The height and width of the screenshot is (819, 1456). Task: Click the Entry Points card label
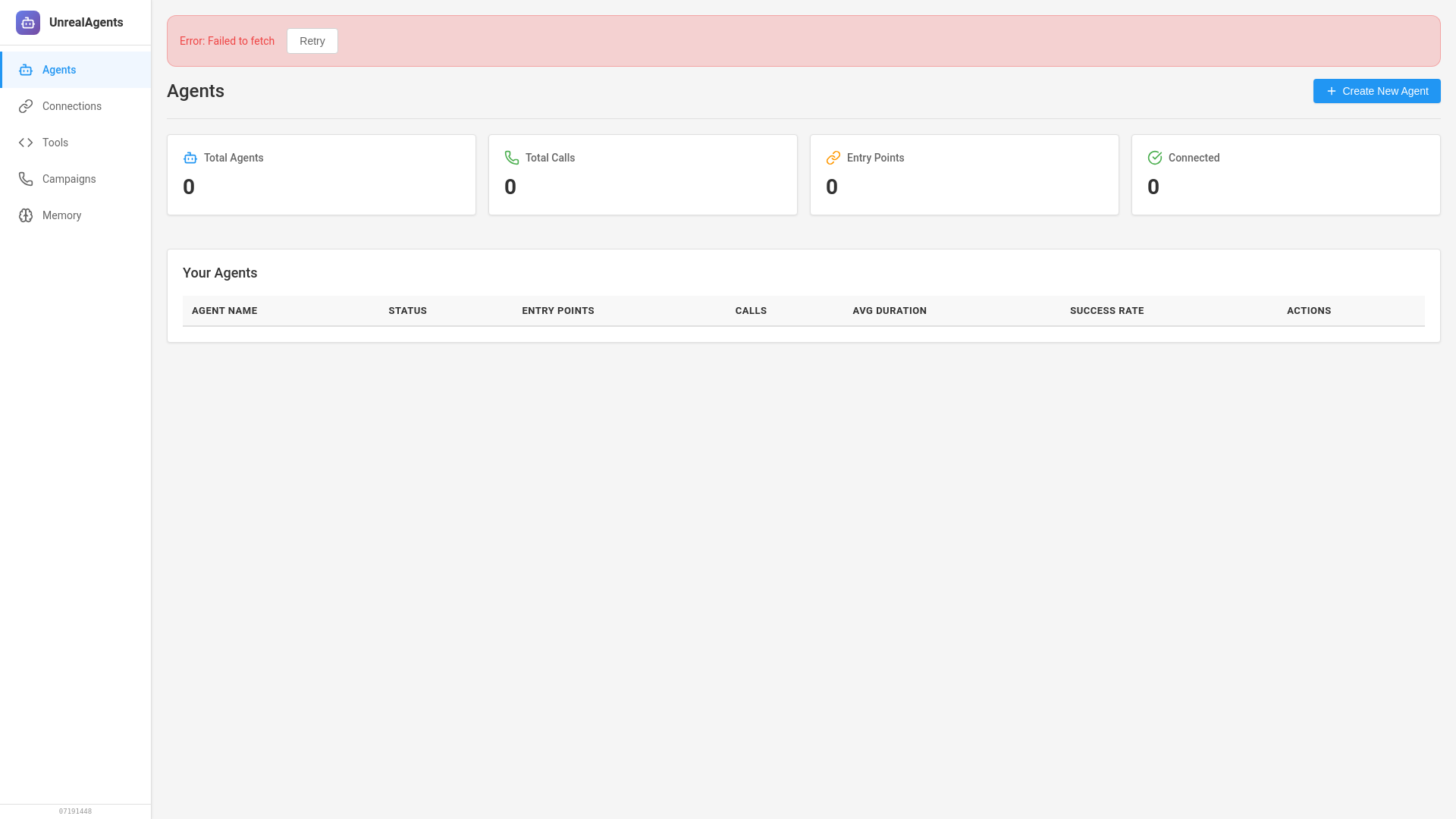pos(875,158)
